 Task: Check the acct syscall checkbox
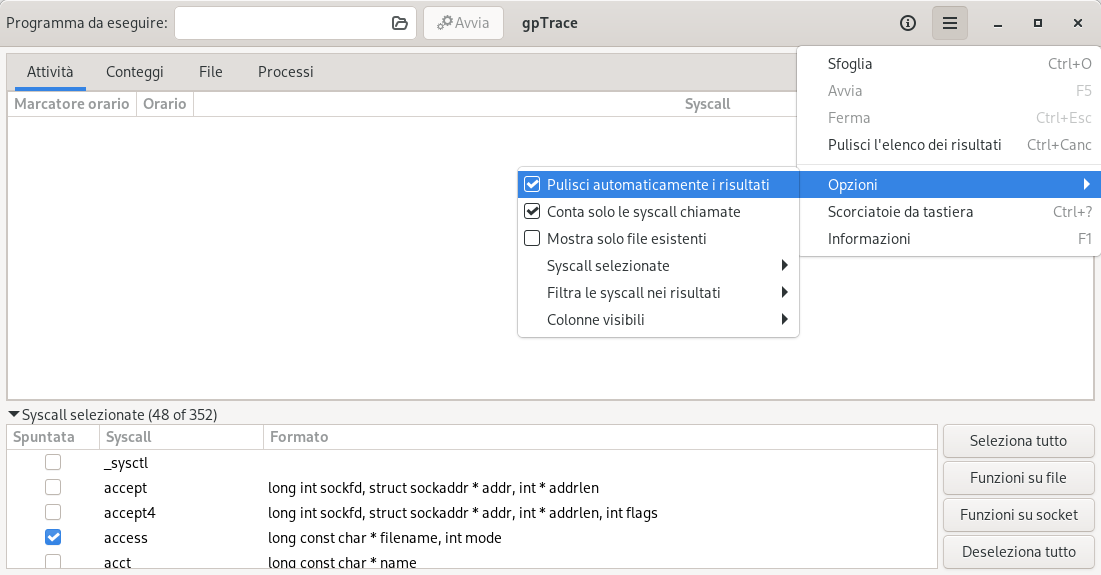53,561
